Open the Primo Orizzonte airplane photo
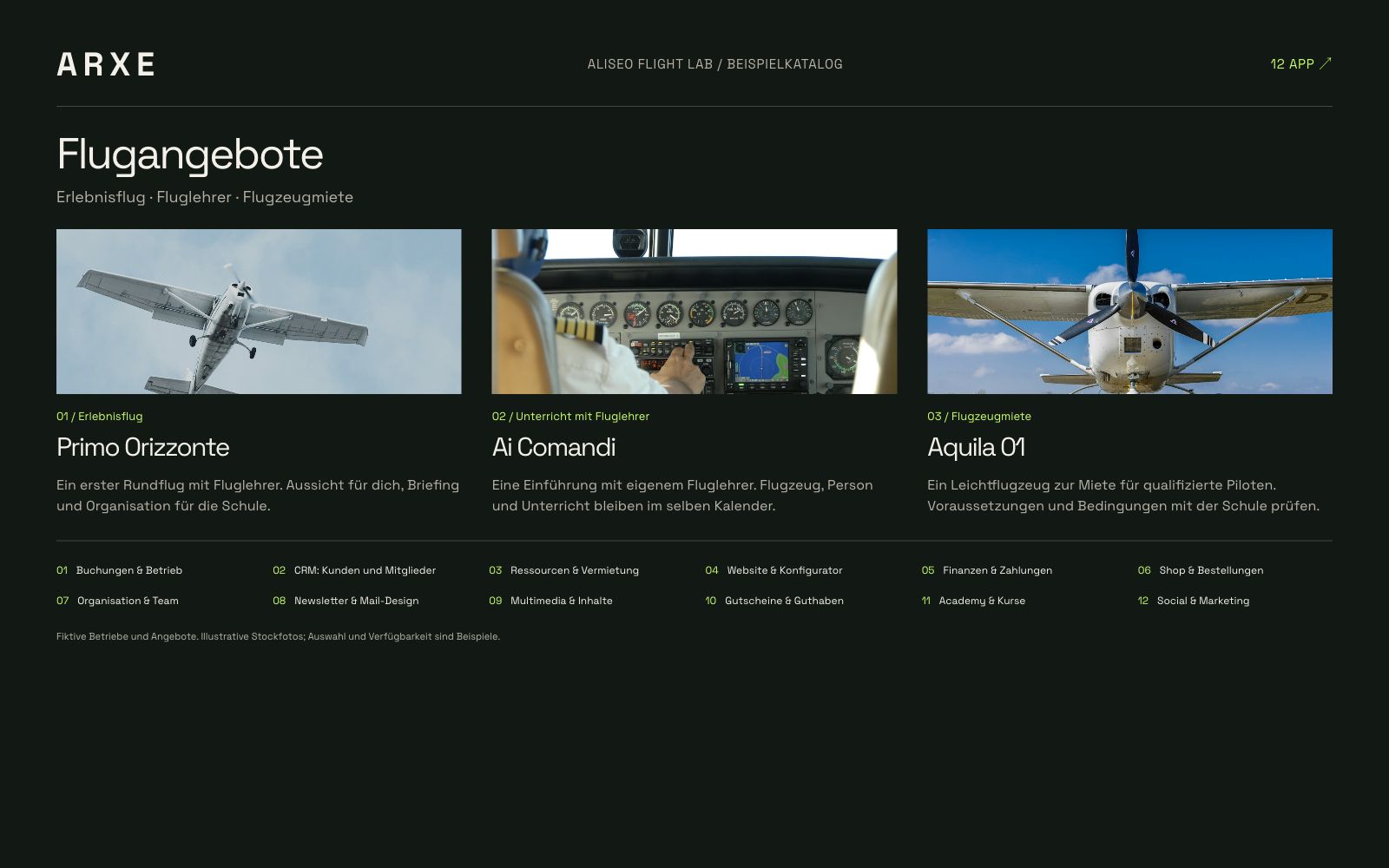Screen dimensions: 1389x868 click(259, 312)
